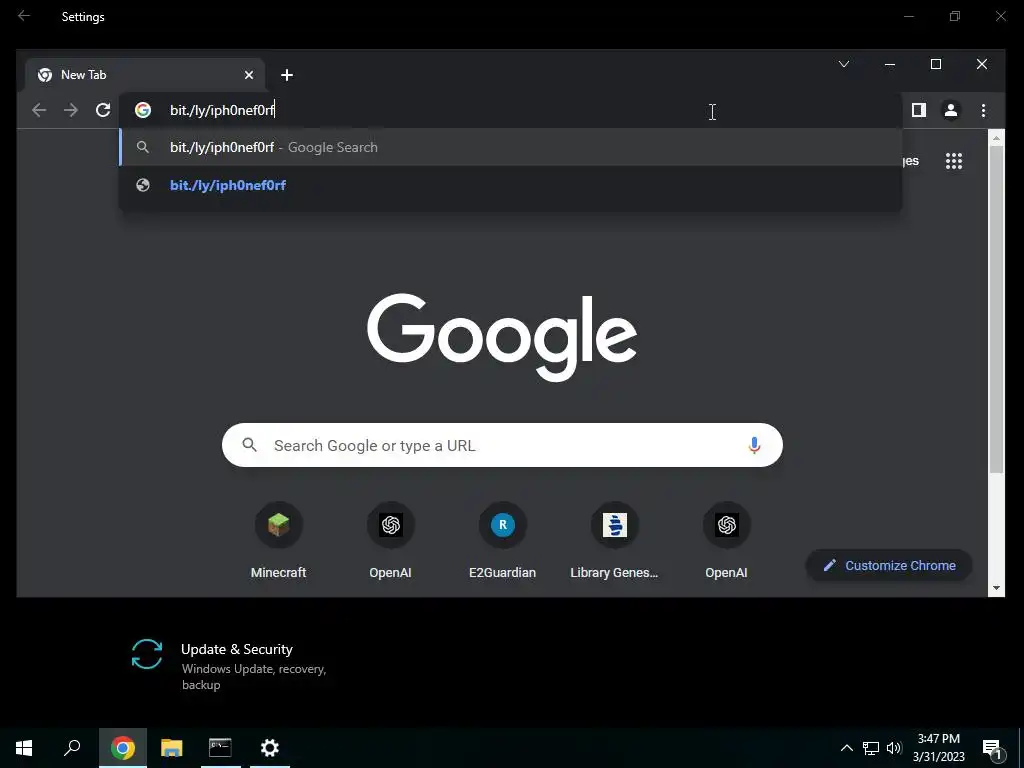
Task: Open the Chrome side panel icon
Action: coord(919,110)
